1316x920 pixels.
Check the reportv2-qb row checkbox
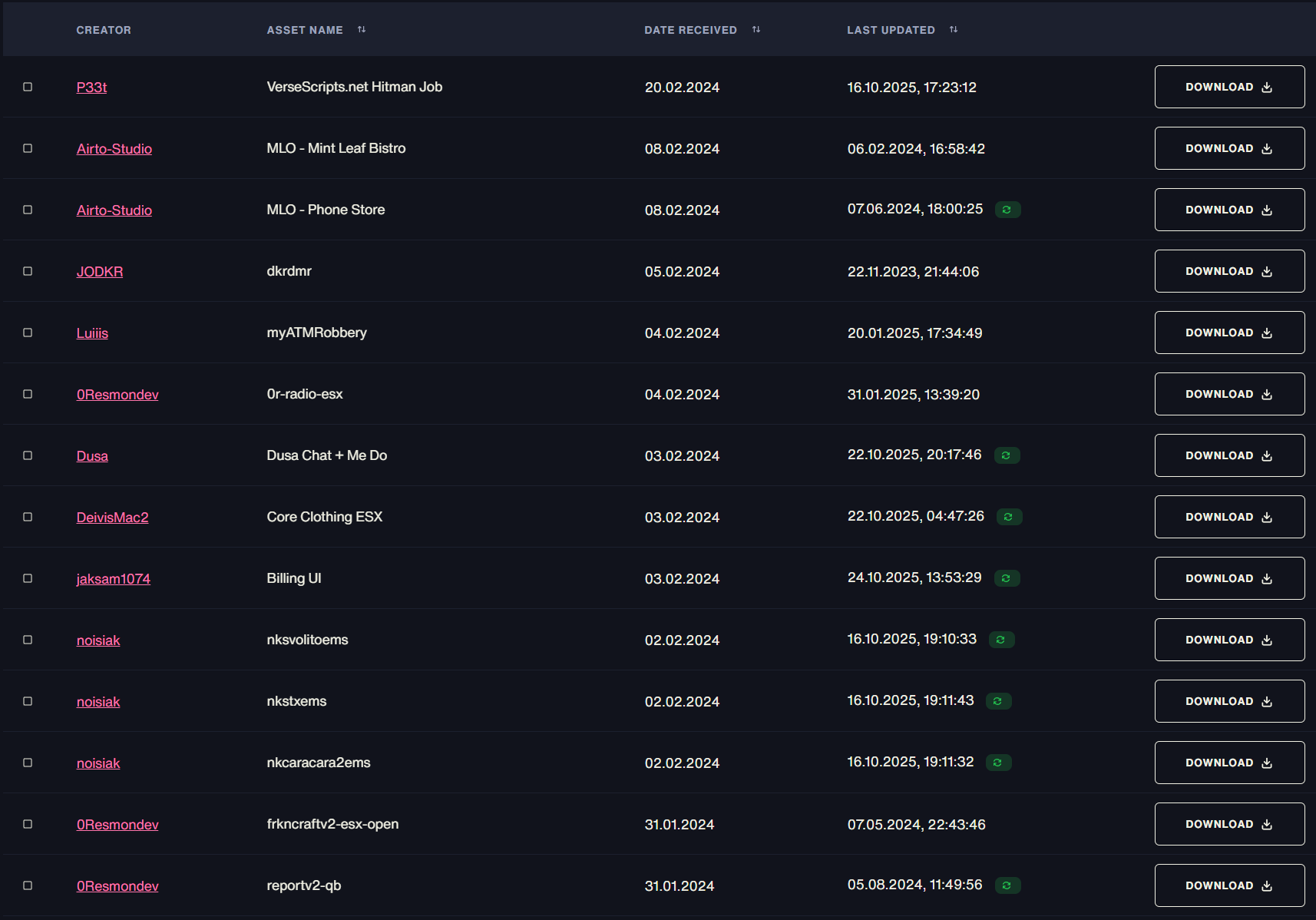click(x=28, y=885)
